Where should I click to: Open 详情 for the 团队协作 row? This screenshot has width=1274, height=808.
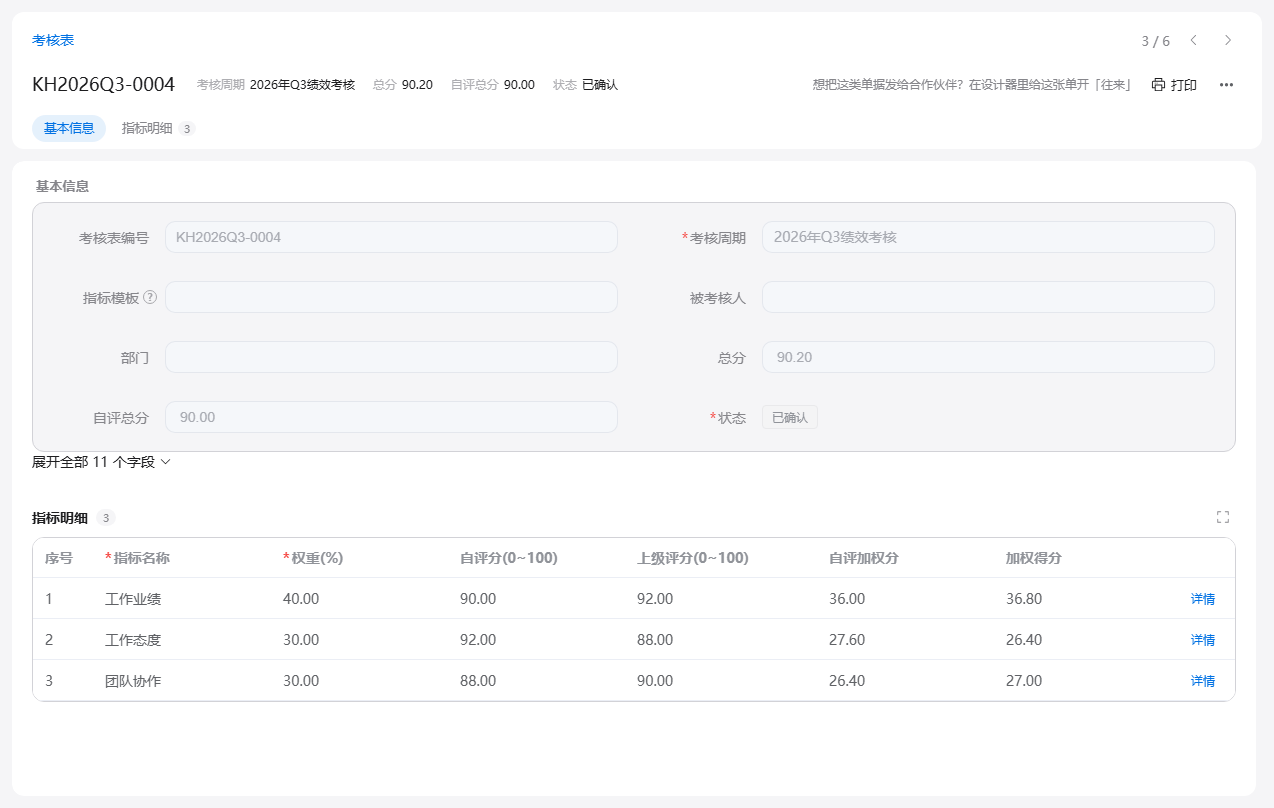click(x=1203, y=681)
